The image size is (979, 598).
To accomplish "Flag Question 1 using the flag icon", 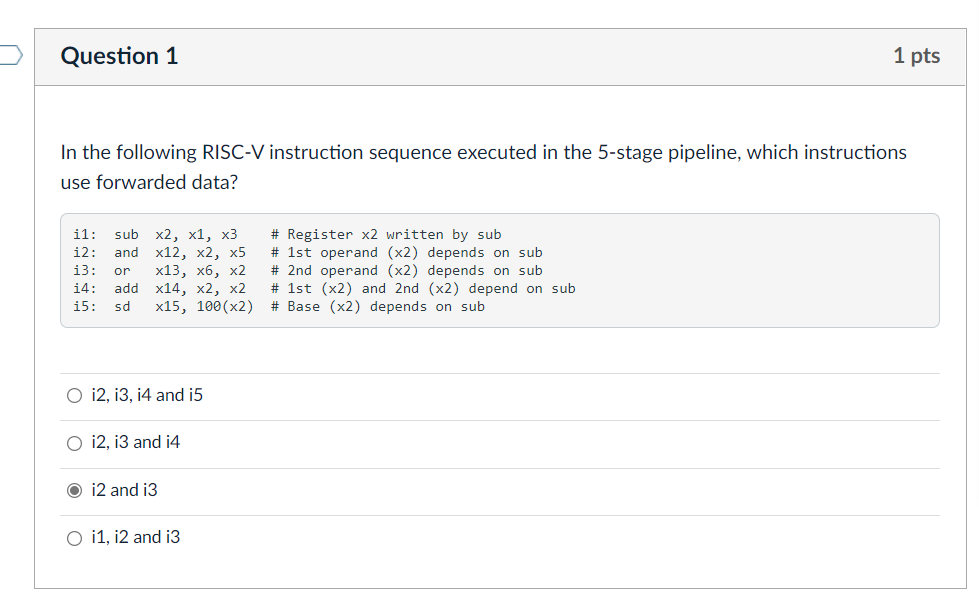I will click(10, 56).
